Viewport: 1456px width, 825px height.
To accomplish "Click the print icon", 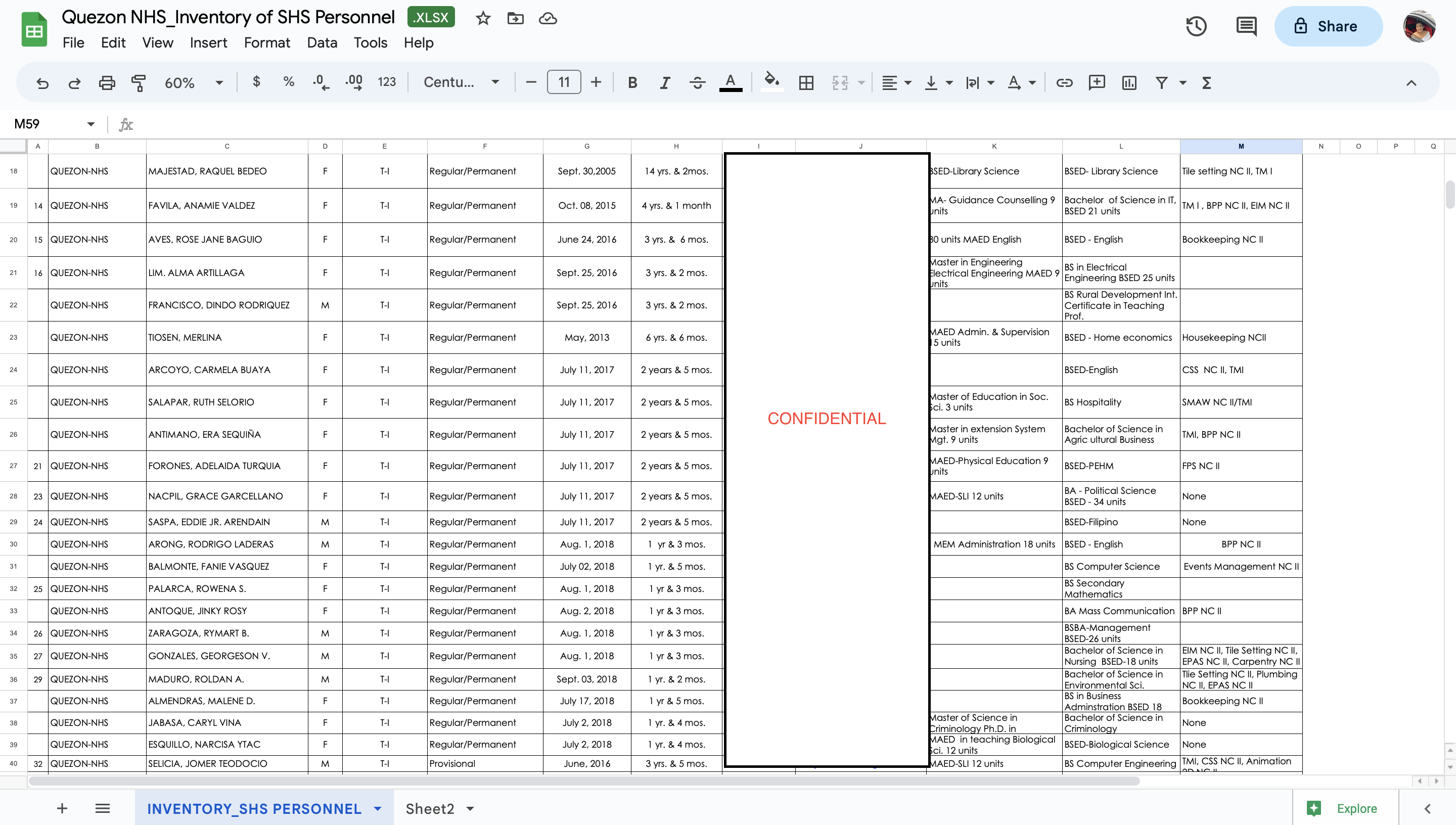I will [x=107, y=83].
